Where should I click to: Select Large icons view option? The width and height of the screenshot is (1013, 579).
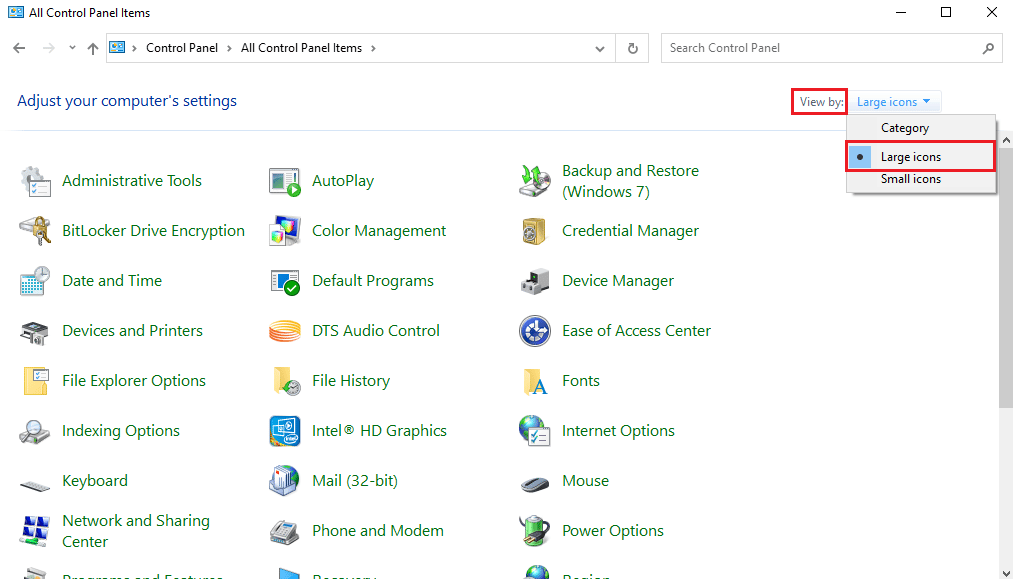[x=921, y=157]
